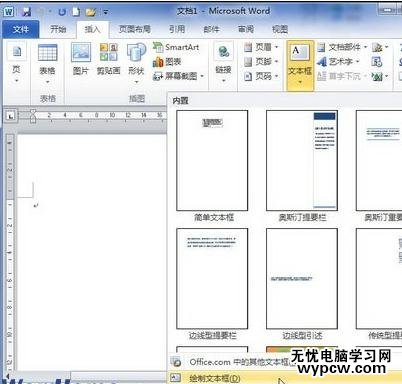Select 绘制文本框(D) draw text box option
This screenshot has height=384, width=402.
coord(285,378)
